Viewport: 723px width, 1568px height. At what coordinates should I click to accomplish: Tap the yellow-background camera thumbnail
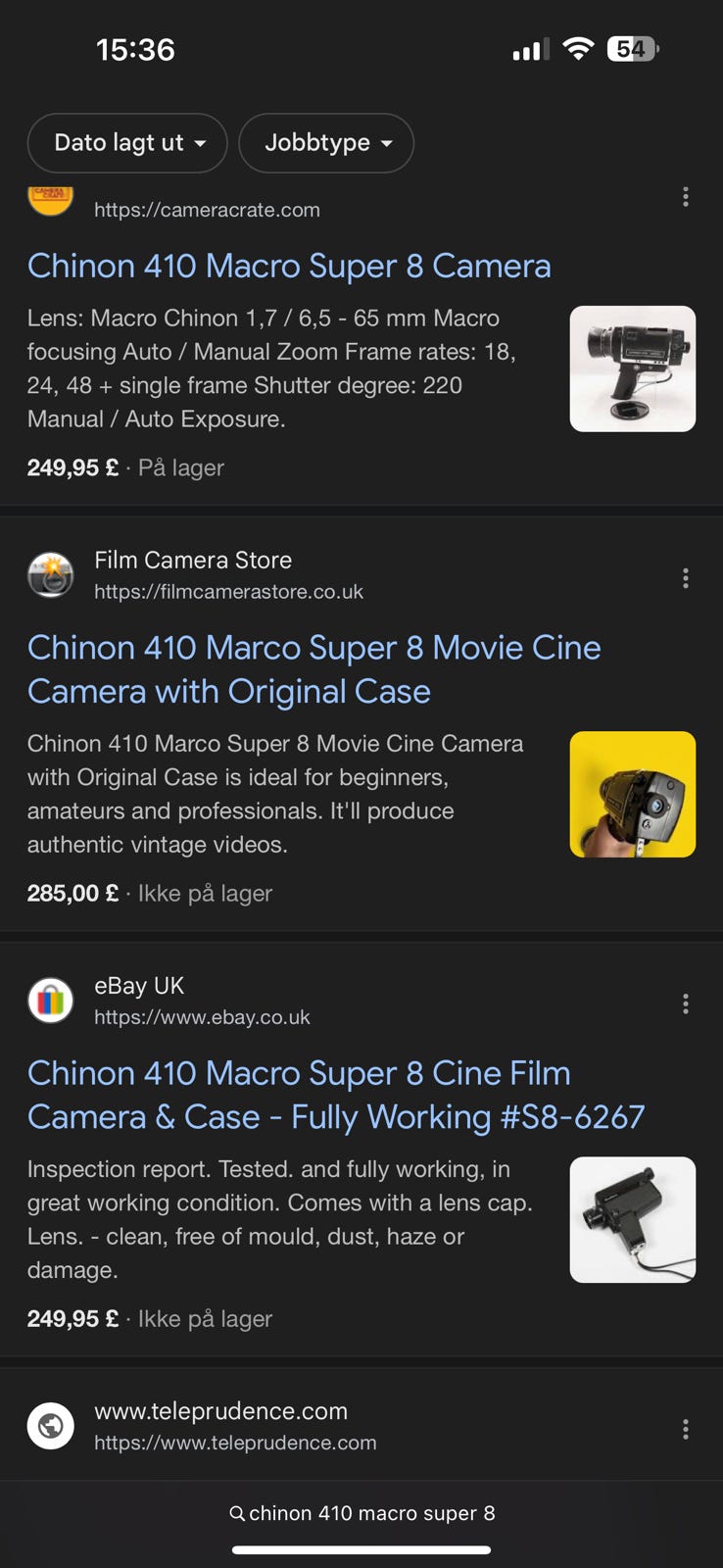[633, 794]
